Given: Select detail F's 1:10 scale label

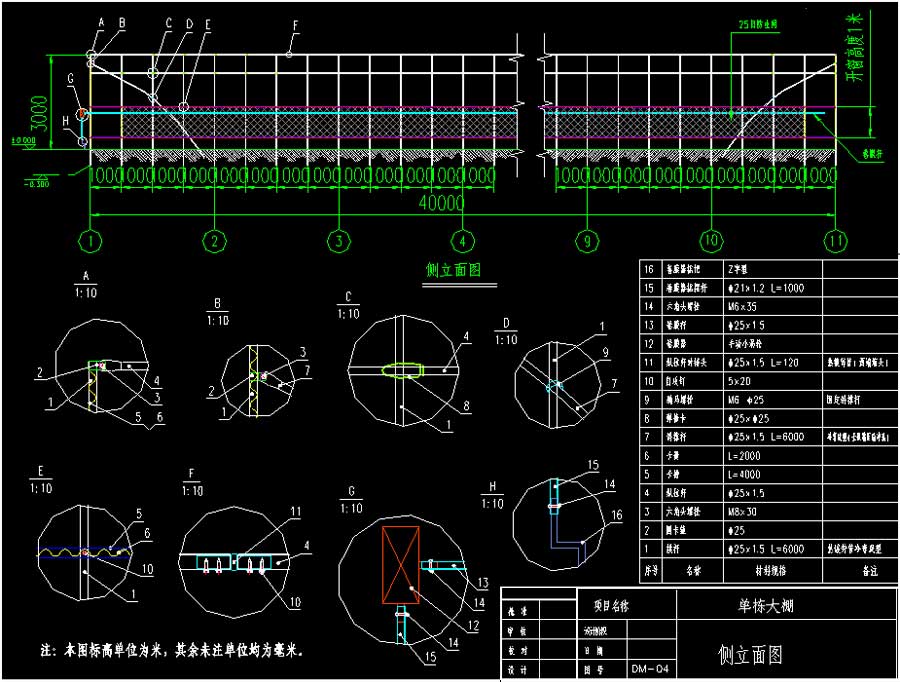Looking at the screenshot, I should pos(192,491).
